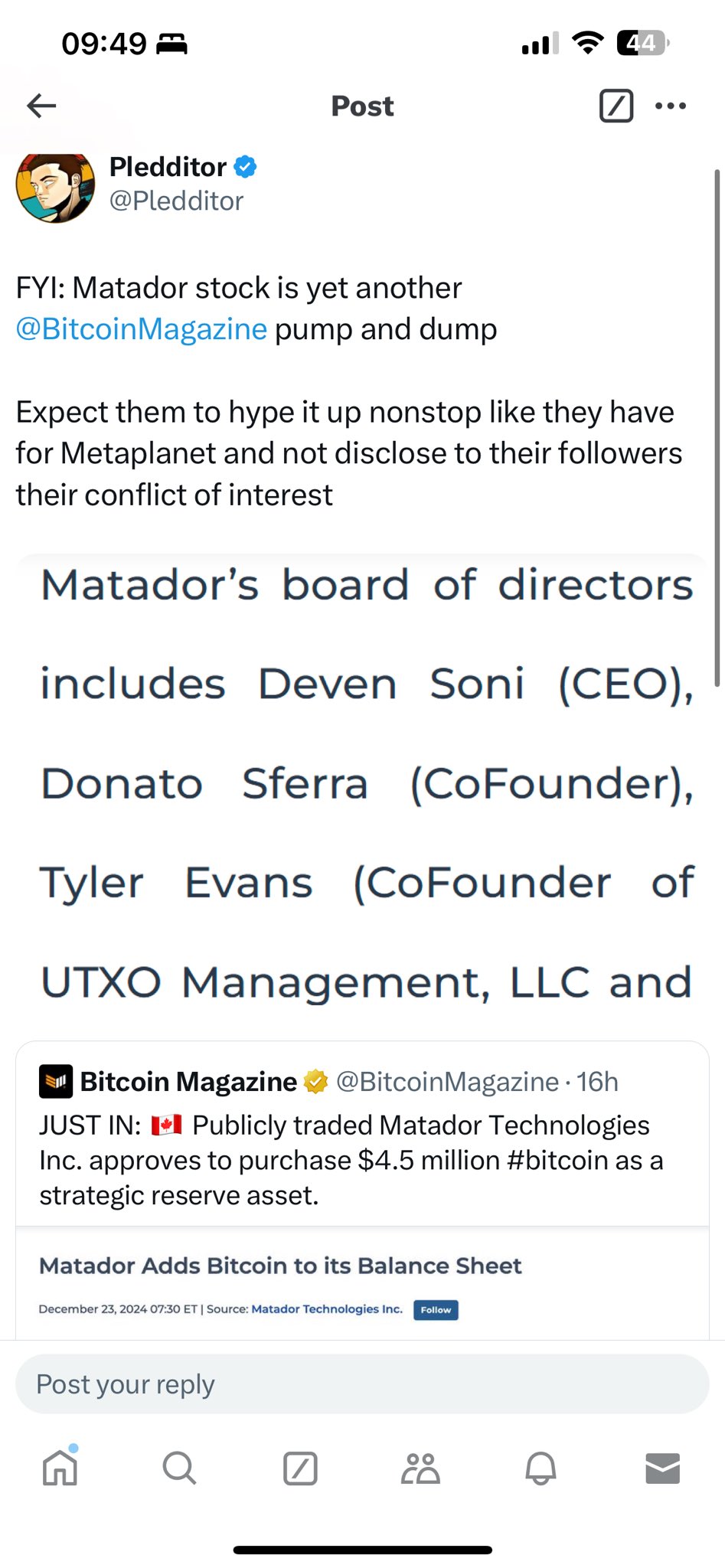The height and width of the screenshot is (1568, 725).
Task: Open the @BitcoinMagazine mention link
Action: pos(142,329)
